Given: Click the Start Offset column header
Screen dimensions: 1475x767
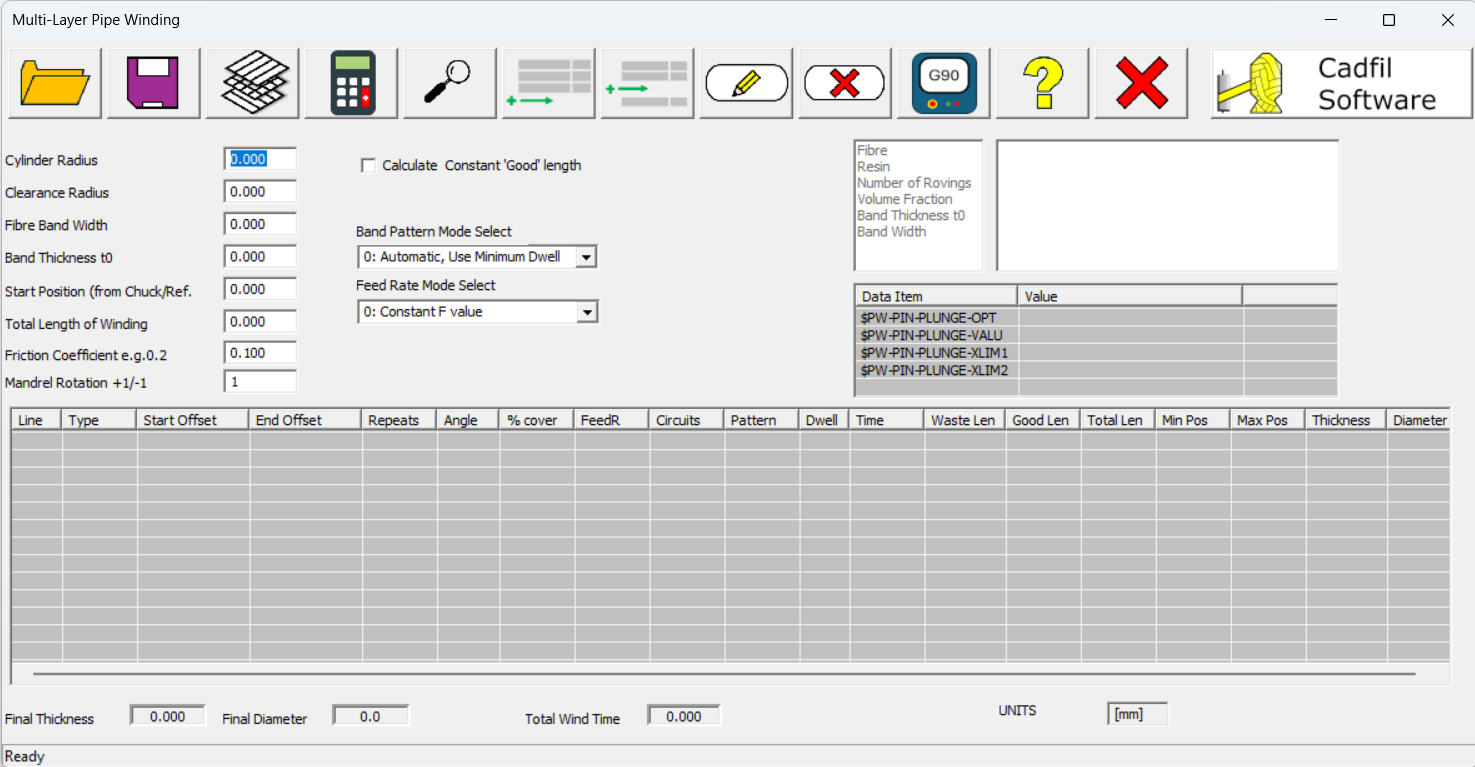Looking at the screenshot, I should tap(193, 420).
